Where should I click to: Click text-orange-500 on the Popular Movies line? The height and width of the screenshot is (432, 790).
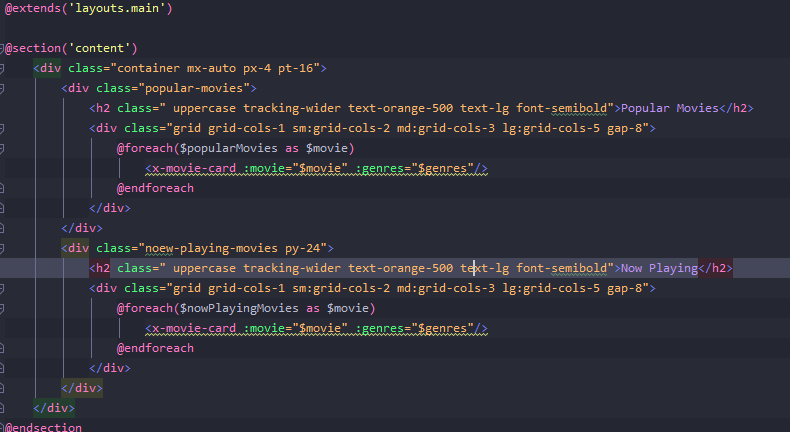401,108
